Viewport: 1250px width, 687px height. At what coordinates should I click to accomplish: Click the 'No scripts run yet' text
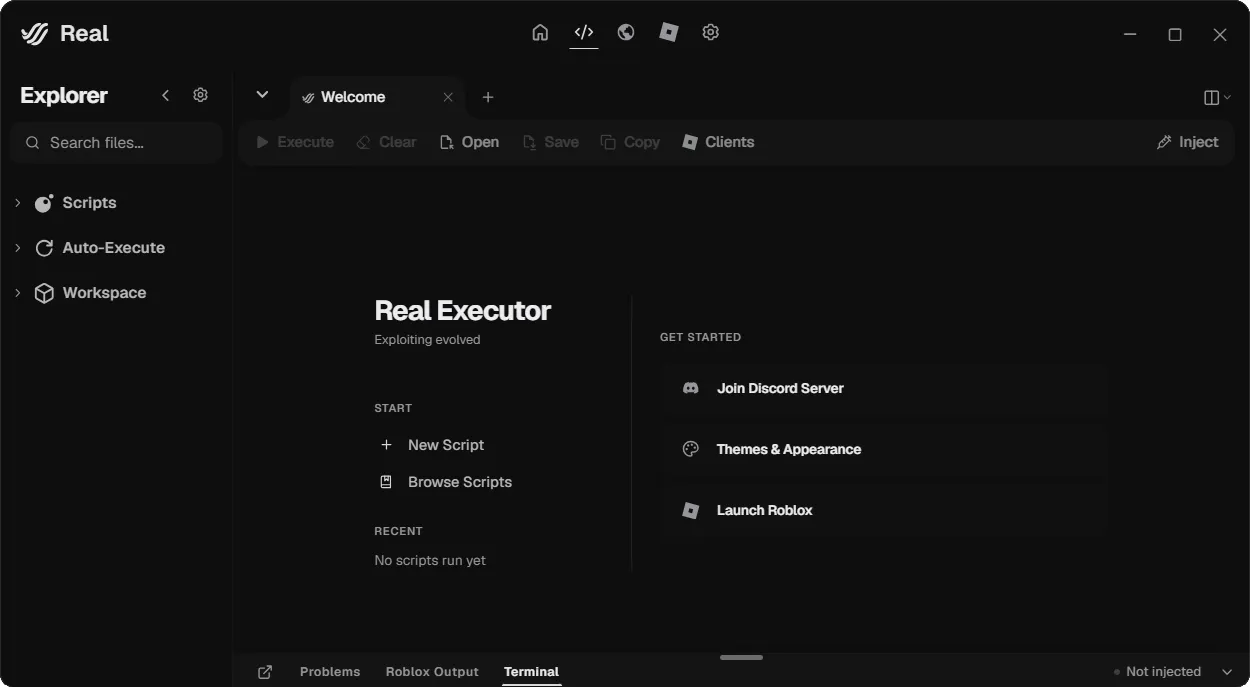[430, 560]
